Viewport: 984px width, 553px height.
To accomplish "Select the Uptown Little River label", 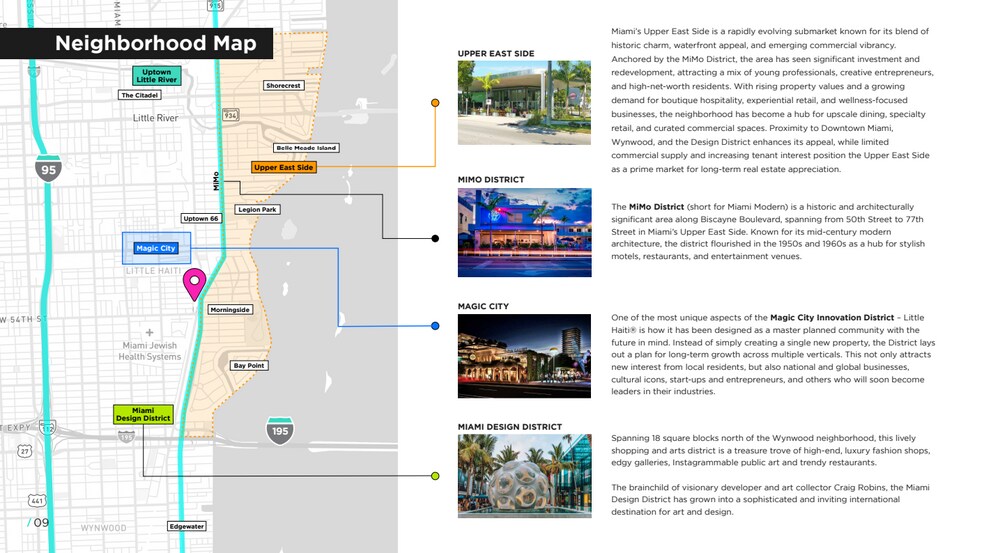I will pyautogui.click(x=157, y=76).
